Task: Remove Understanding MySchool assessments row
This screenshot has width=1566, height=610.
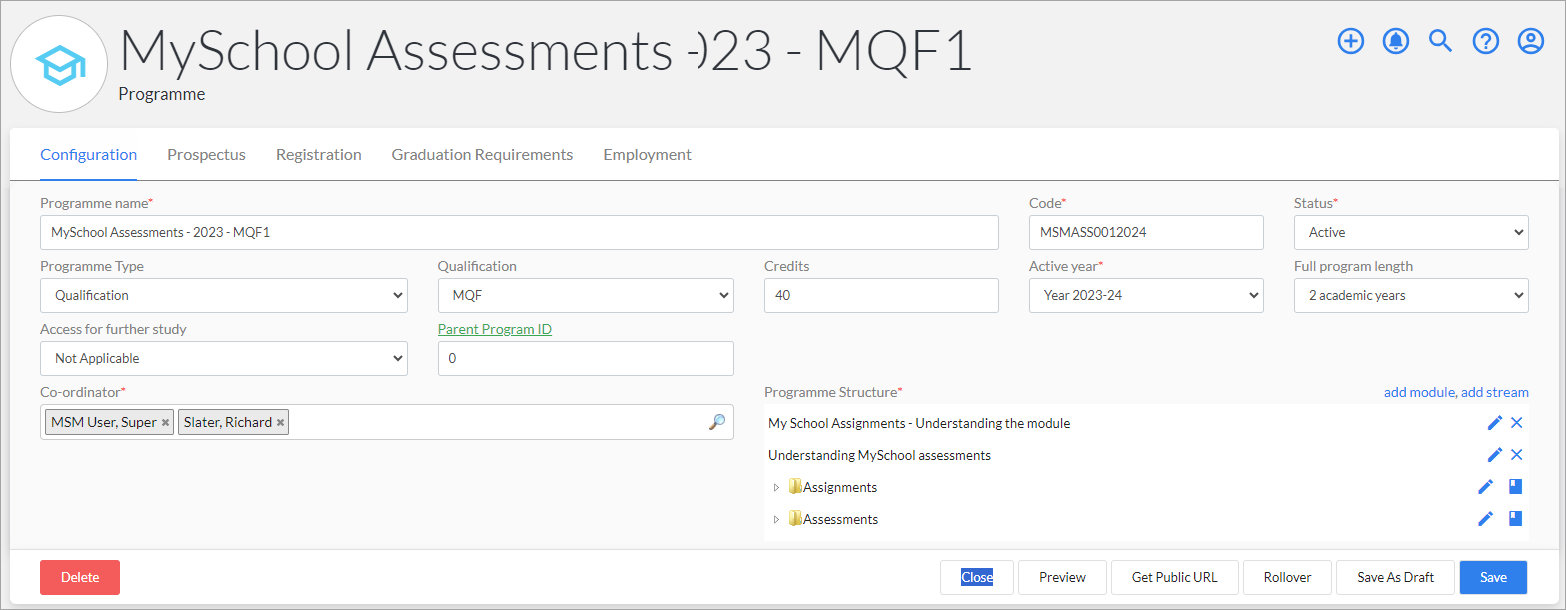Action: point(1516,455)
